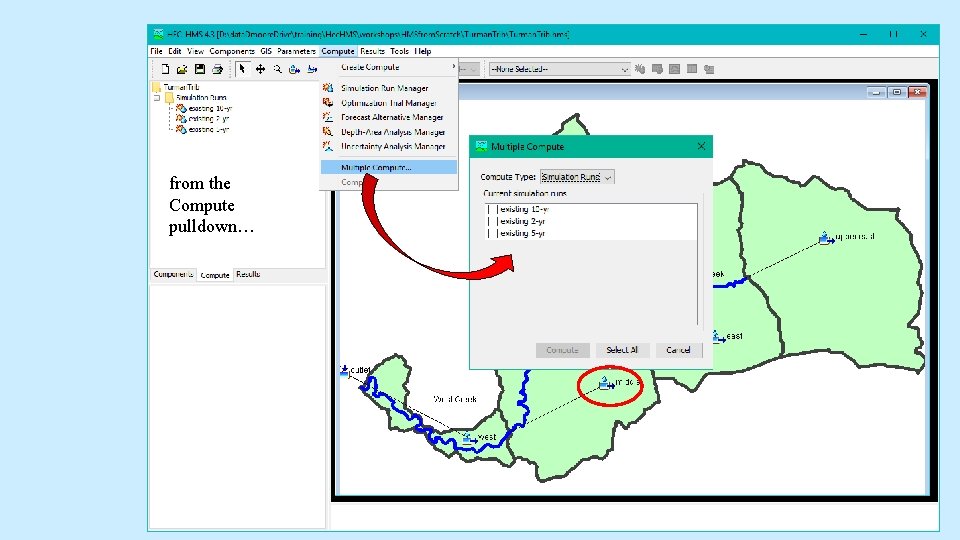Choose Depth-Area Analysis Manager entry
The image size is (960, 540).
[x=389, y=132]
